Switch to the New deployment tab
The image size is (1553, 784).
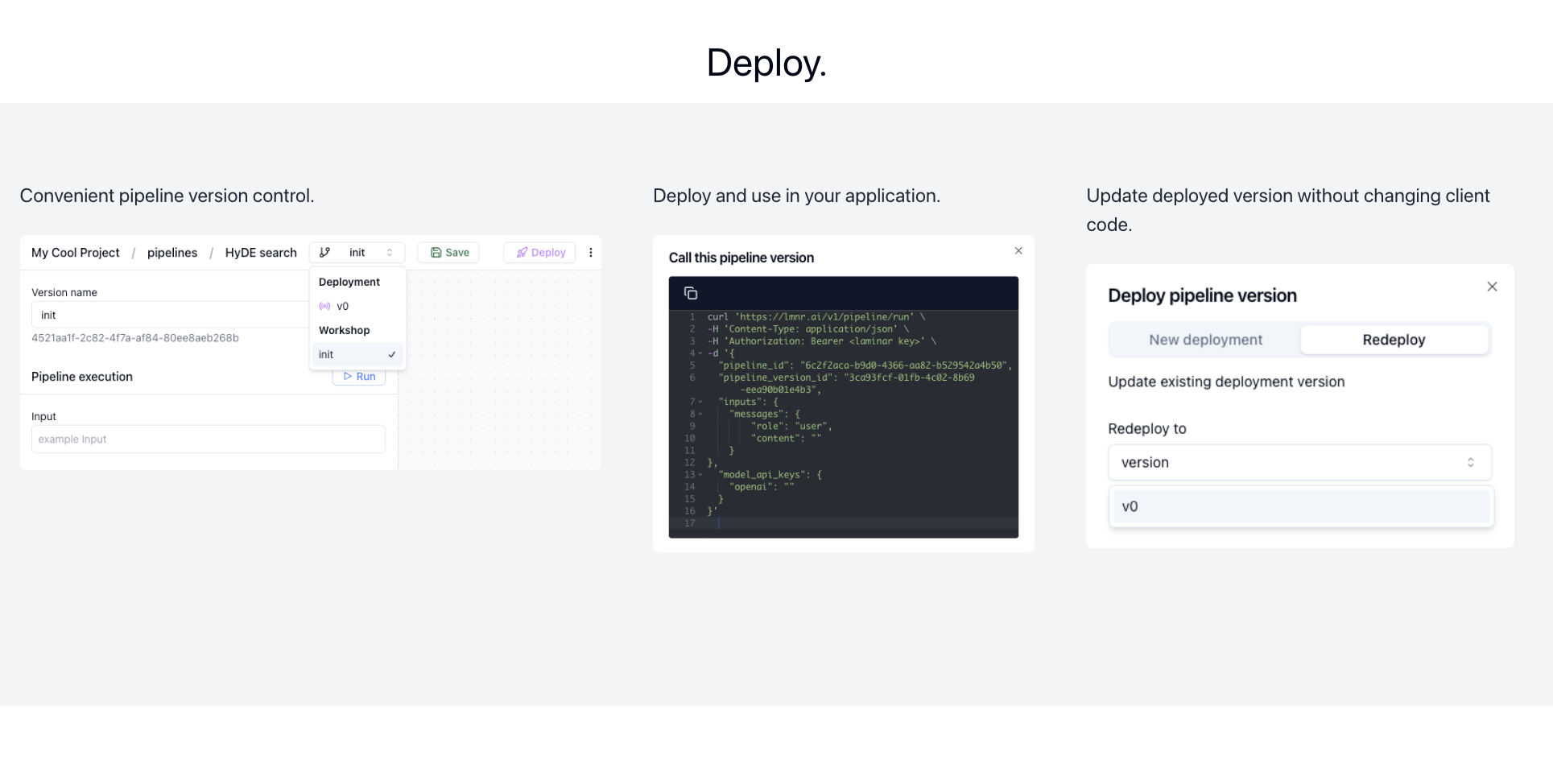(x=1205, y=340)
